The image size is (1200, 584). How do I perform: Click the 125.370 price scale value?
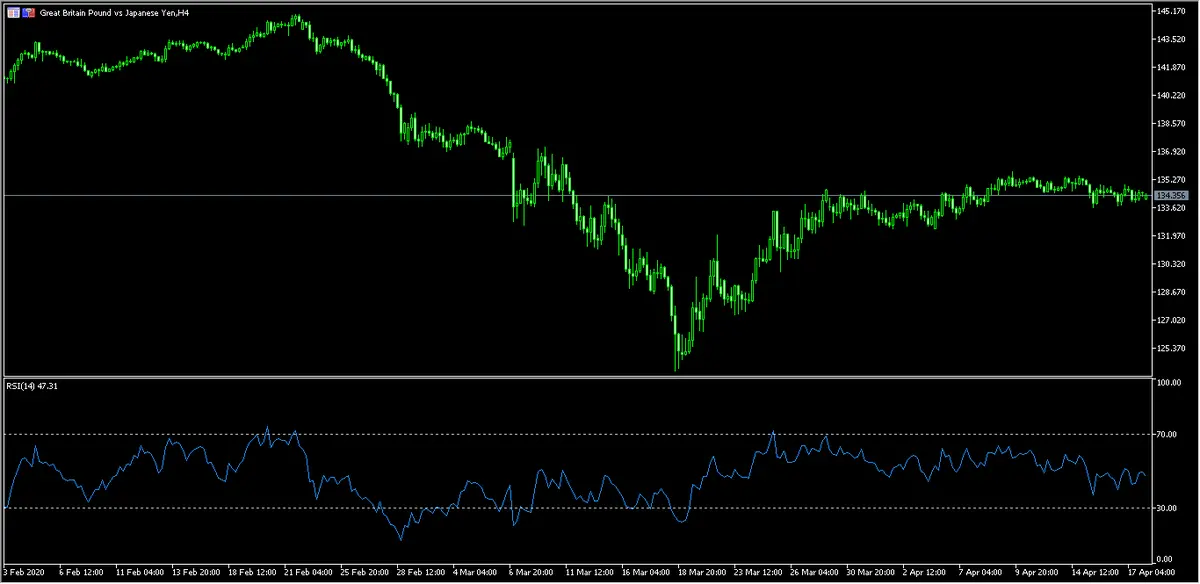[x=1168, y=349]
